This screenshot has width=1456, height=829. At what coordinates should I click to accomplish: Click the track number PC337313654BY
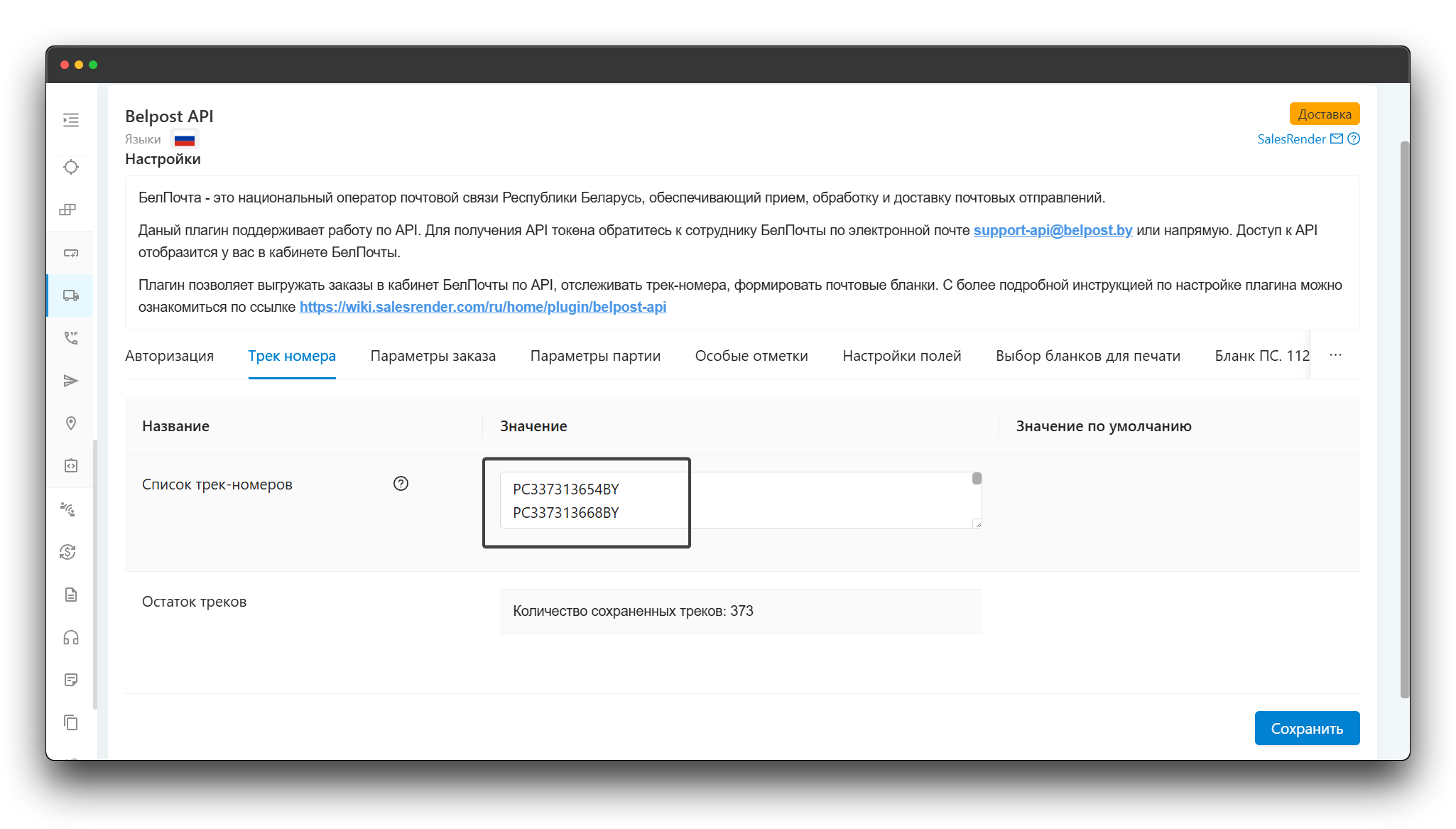point(566,489)
